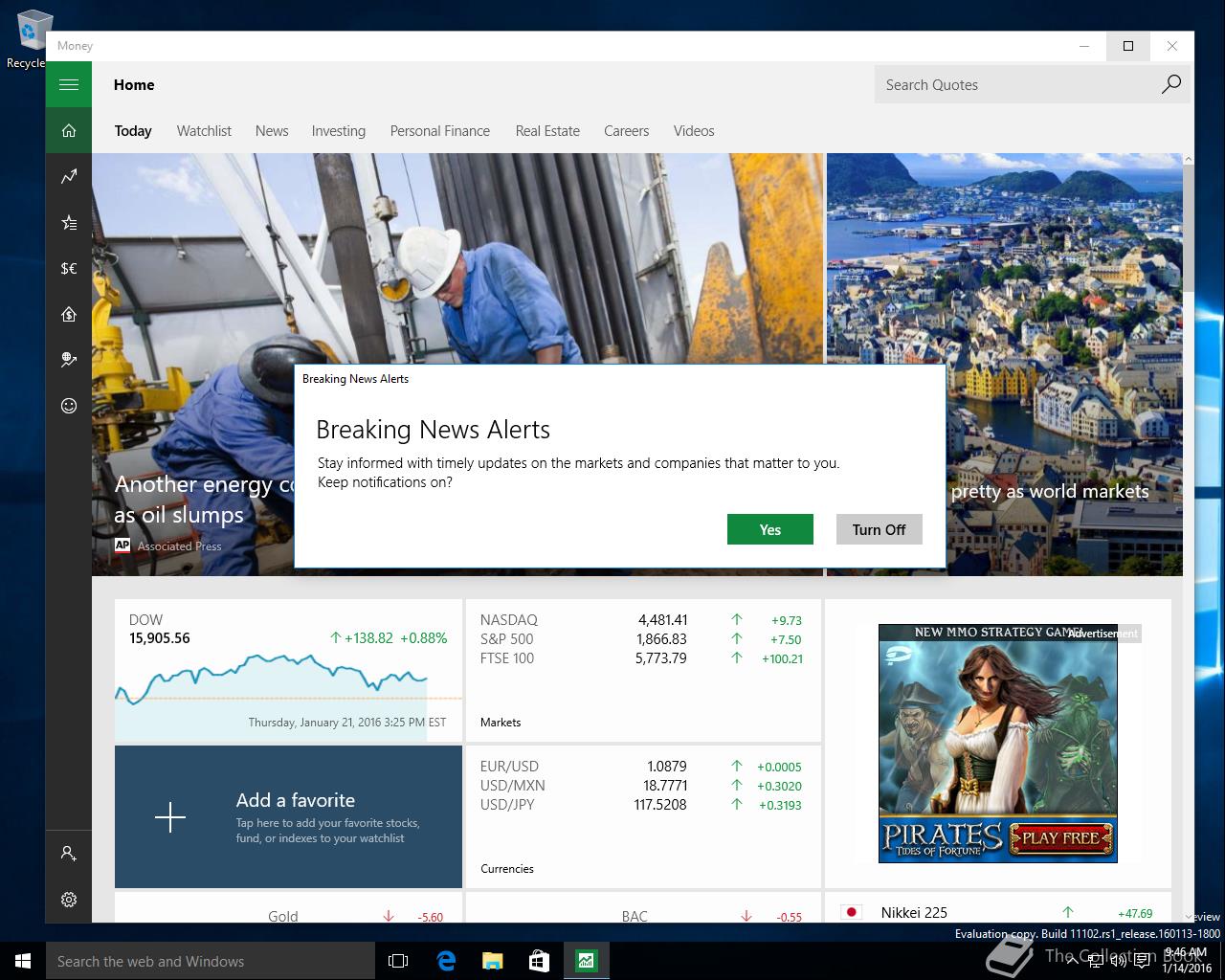Click Associated Press source label

[179, 546]
